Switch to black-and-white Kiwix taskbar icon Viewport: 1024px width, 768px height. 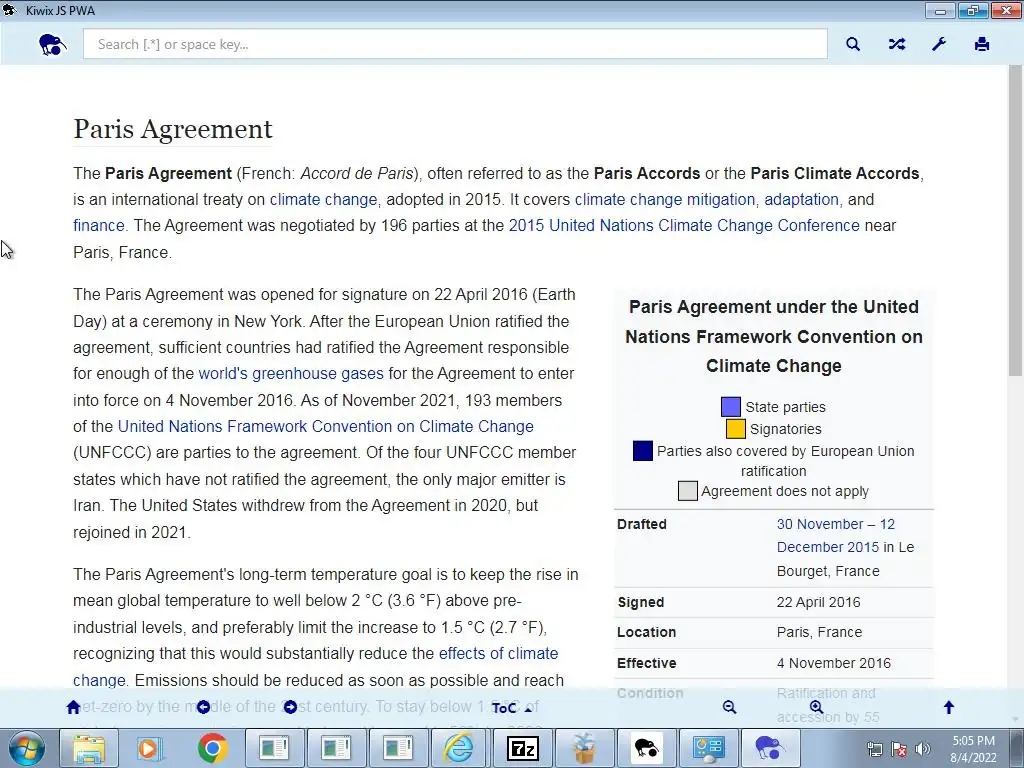[645, 748]
